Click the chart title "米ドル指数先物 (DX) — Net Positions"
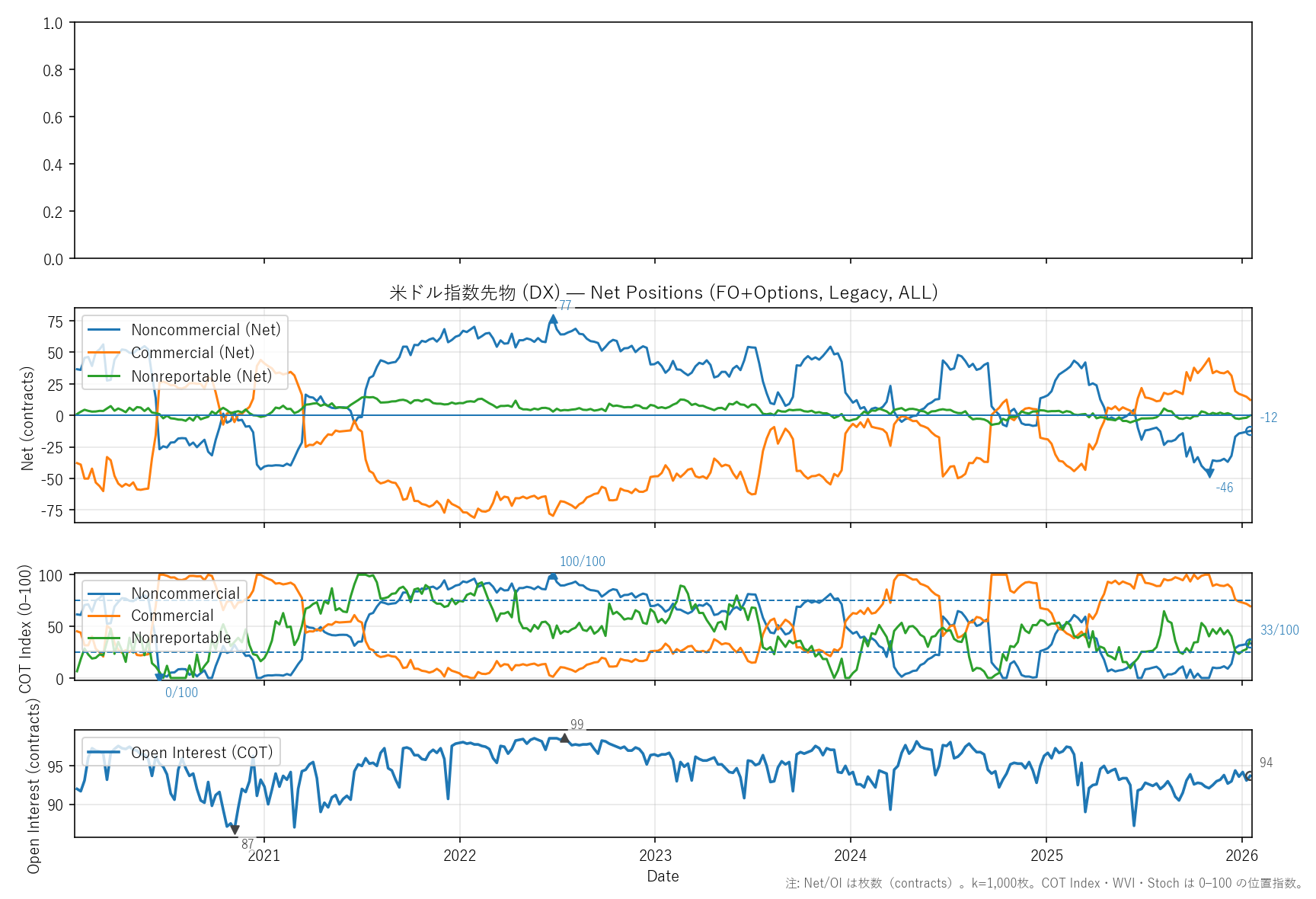 click(x=663, y=293)
